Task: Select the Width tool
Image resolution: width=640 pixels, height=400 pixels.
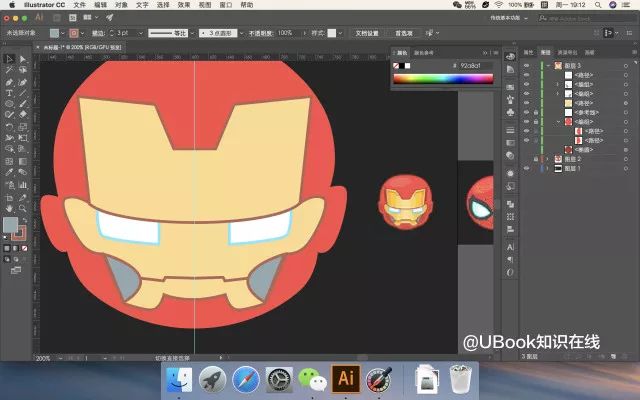Action: pyautogui.click(x=9, y=138)
